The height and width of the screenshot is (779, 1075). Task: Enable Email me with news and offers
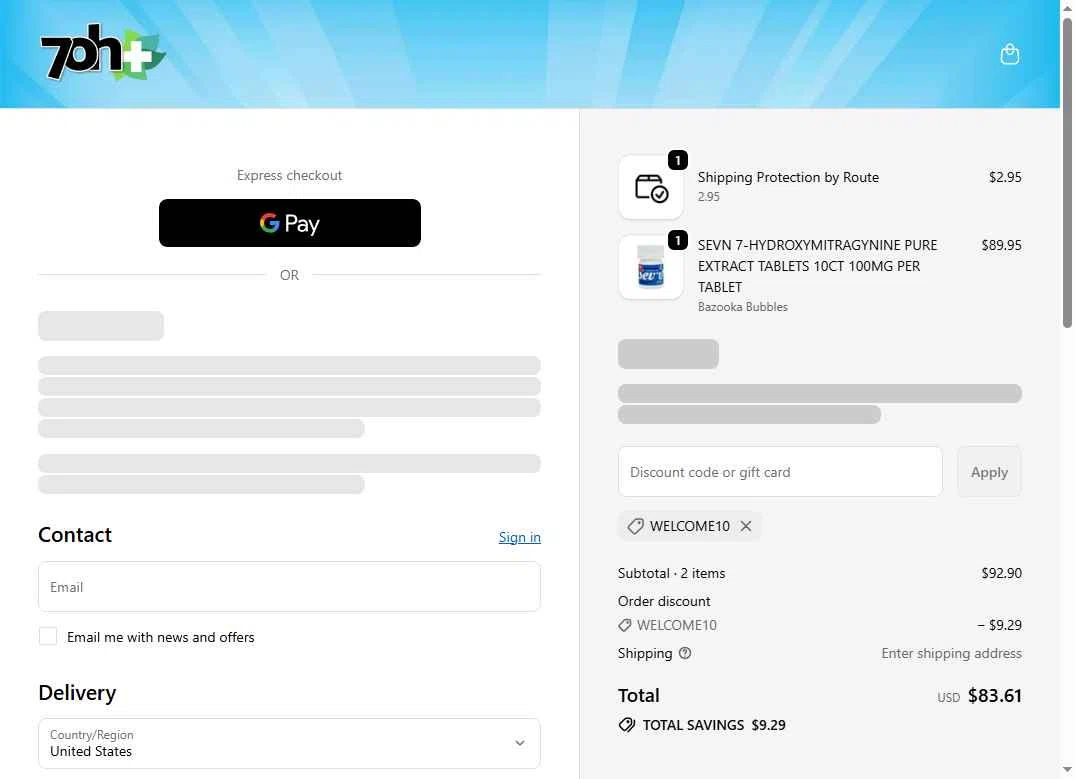pos(48,636)
